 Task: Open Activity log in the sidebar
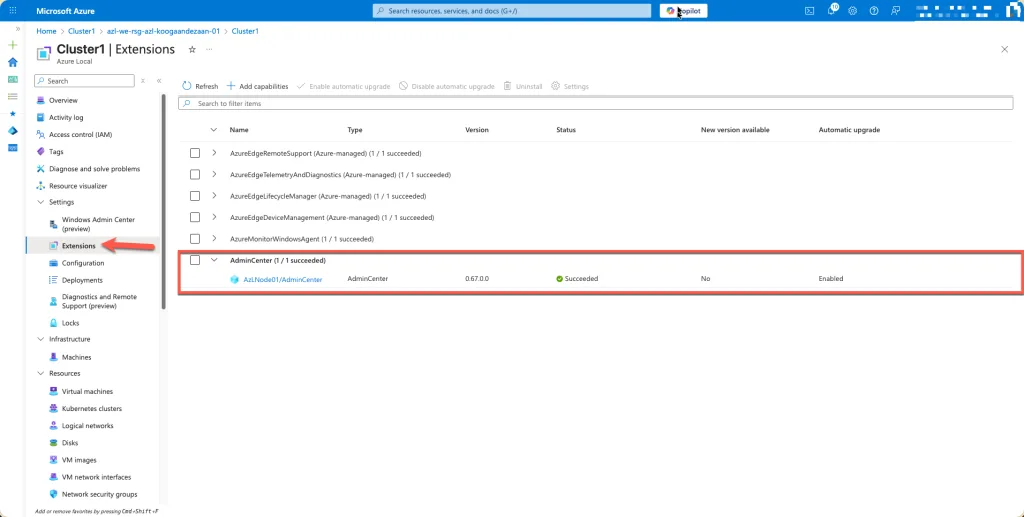pyautogui.click(x=66, y=117)
